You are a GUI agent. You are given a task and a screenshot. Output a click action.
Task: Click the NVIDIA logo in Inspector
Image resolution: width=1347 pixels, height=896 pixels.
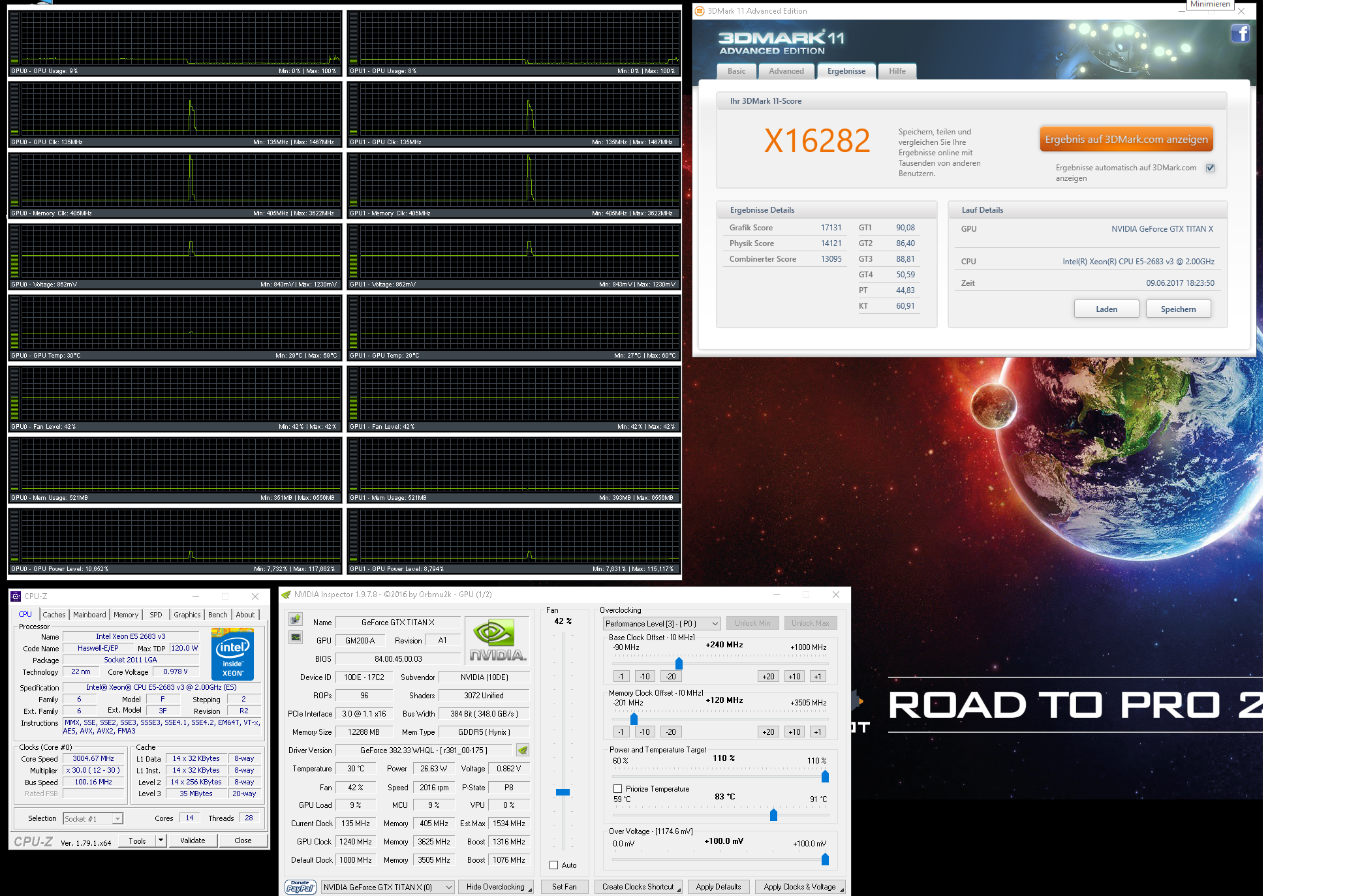(497, 640)
